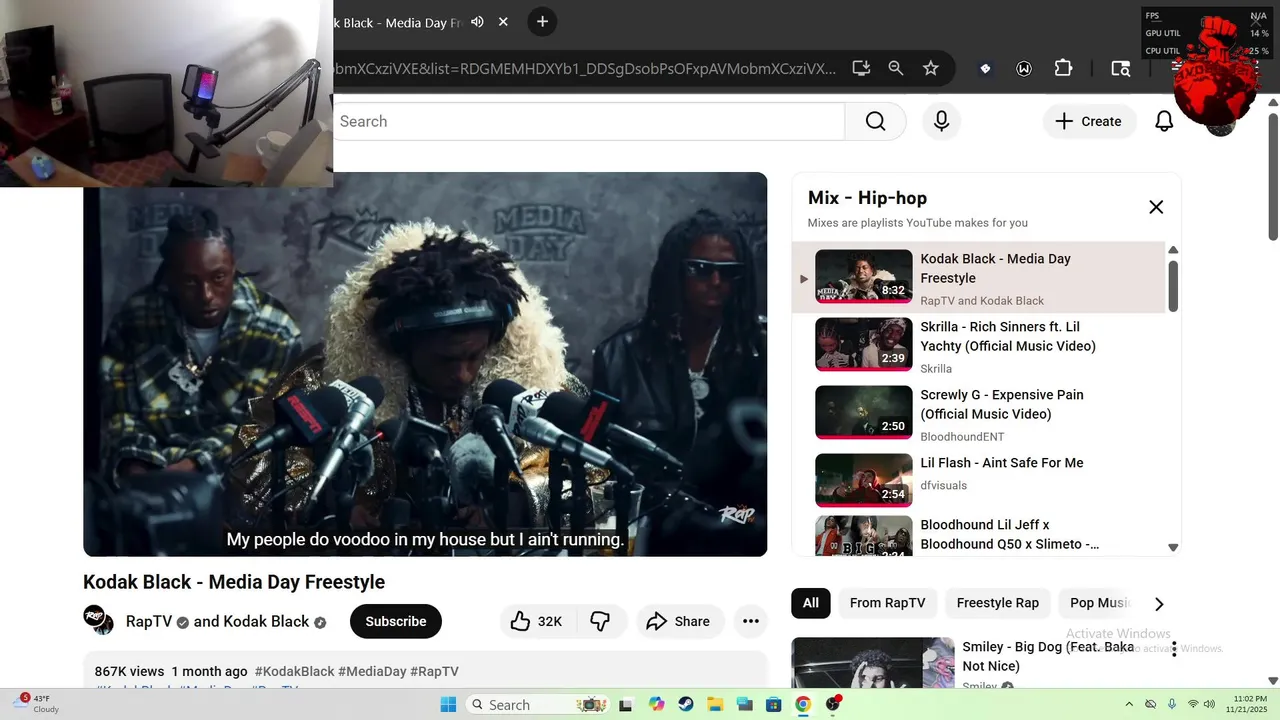Open the RapTV channel name link
Screen dimensions: 1280x720
pyautogui.click(x=148, y=622)
